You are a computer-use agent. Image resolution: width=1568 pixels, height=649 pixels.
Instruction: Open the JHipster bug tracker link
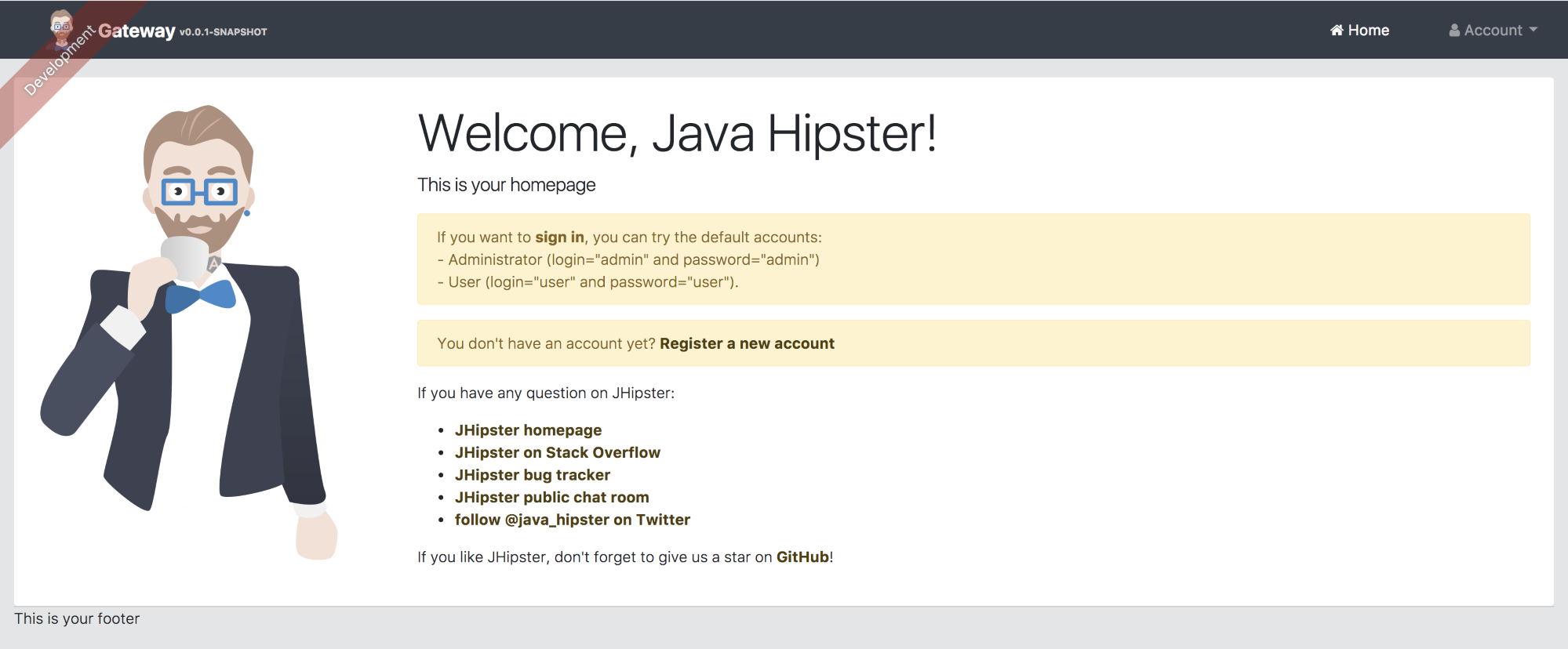click(532, 475)
